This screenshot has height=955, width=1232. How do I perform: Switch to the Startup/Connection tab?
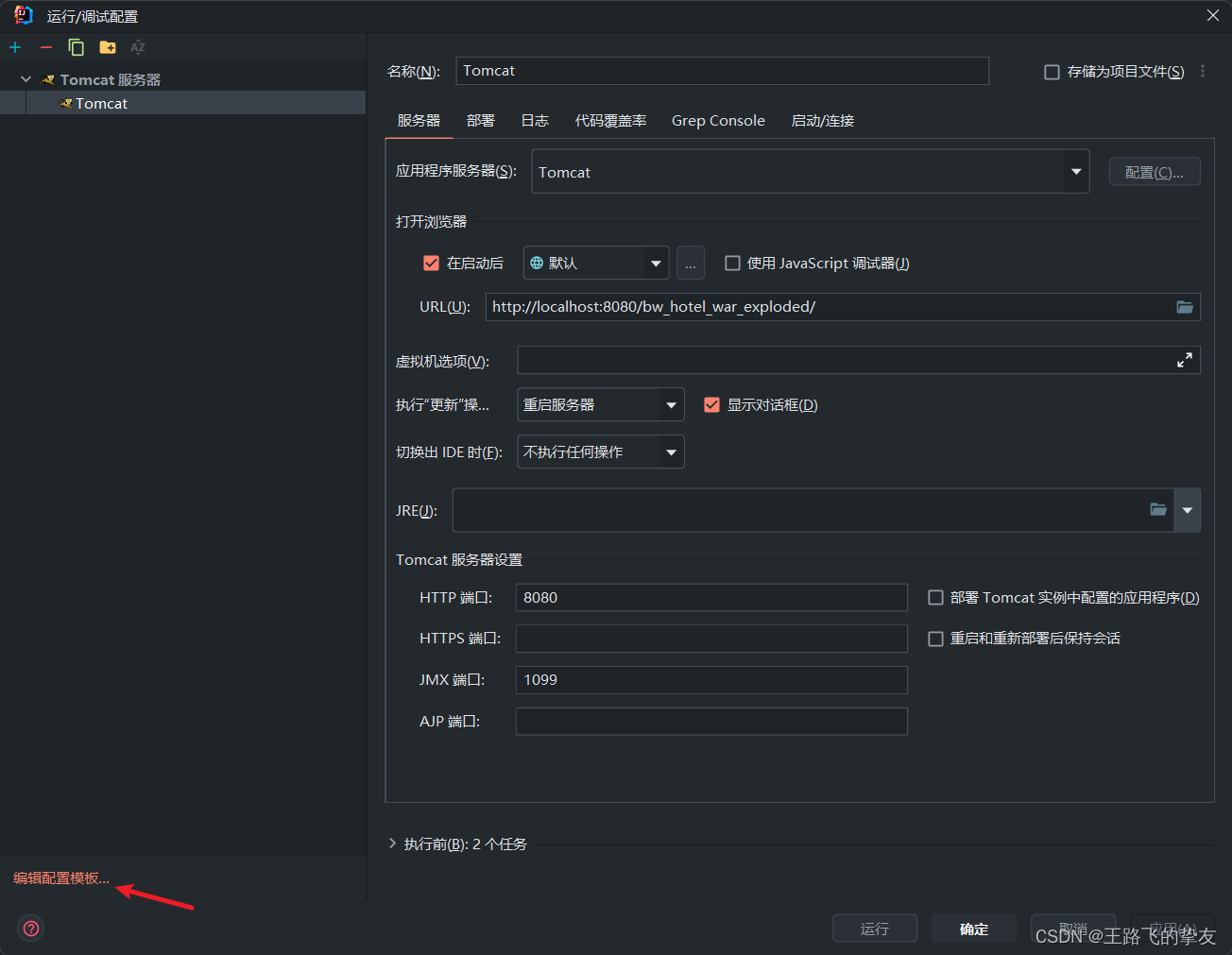click(x=823, y=121)
